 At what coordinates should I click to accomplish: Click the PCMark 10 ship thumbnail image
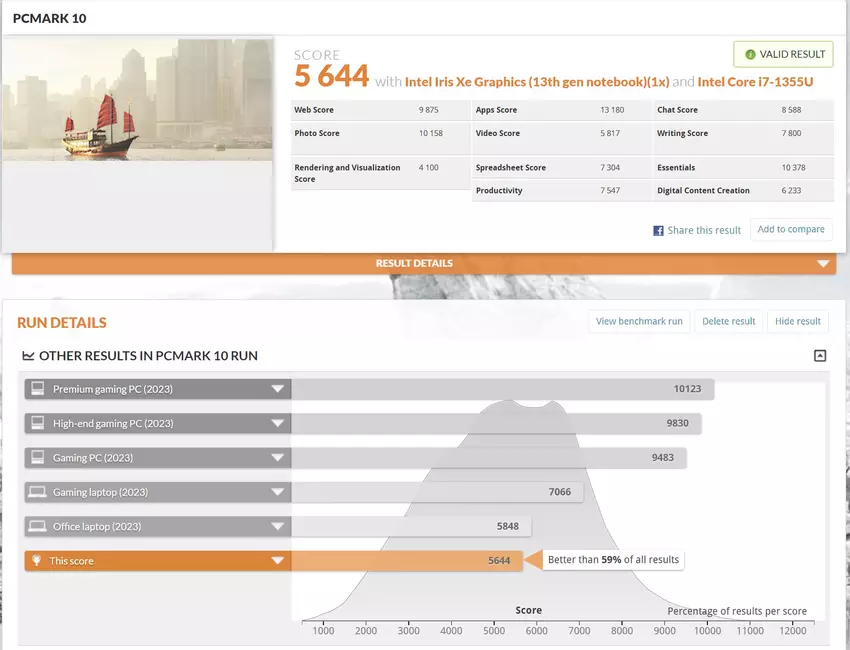138,100
